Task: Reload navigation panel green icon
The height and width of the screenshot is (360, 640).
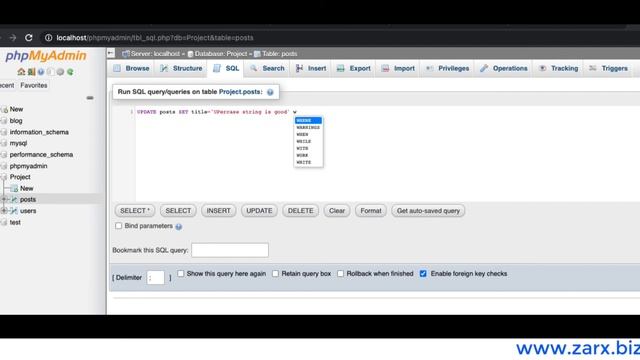Action: 70,72
